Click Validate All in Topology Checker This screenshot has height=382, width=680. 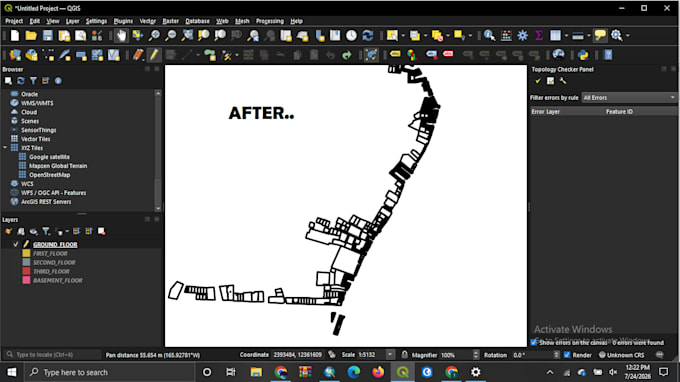tap(538, 81)
